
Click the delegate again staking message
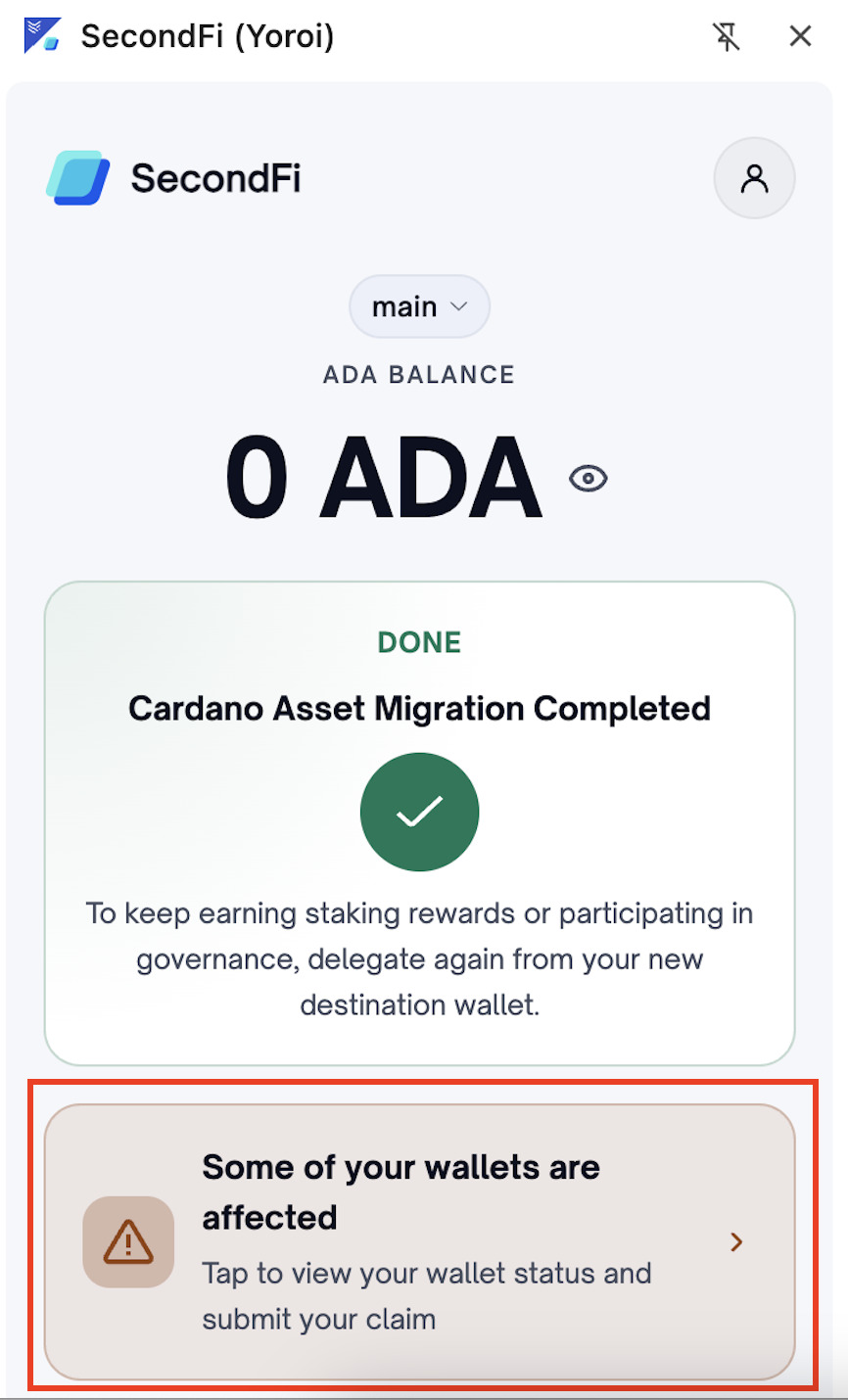419,959
